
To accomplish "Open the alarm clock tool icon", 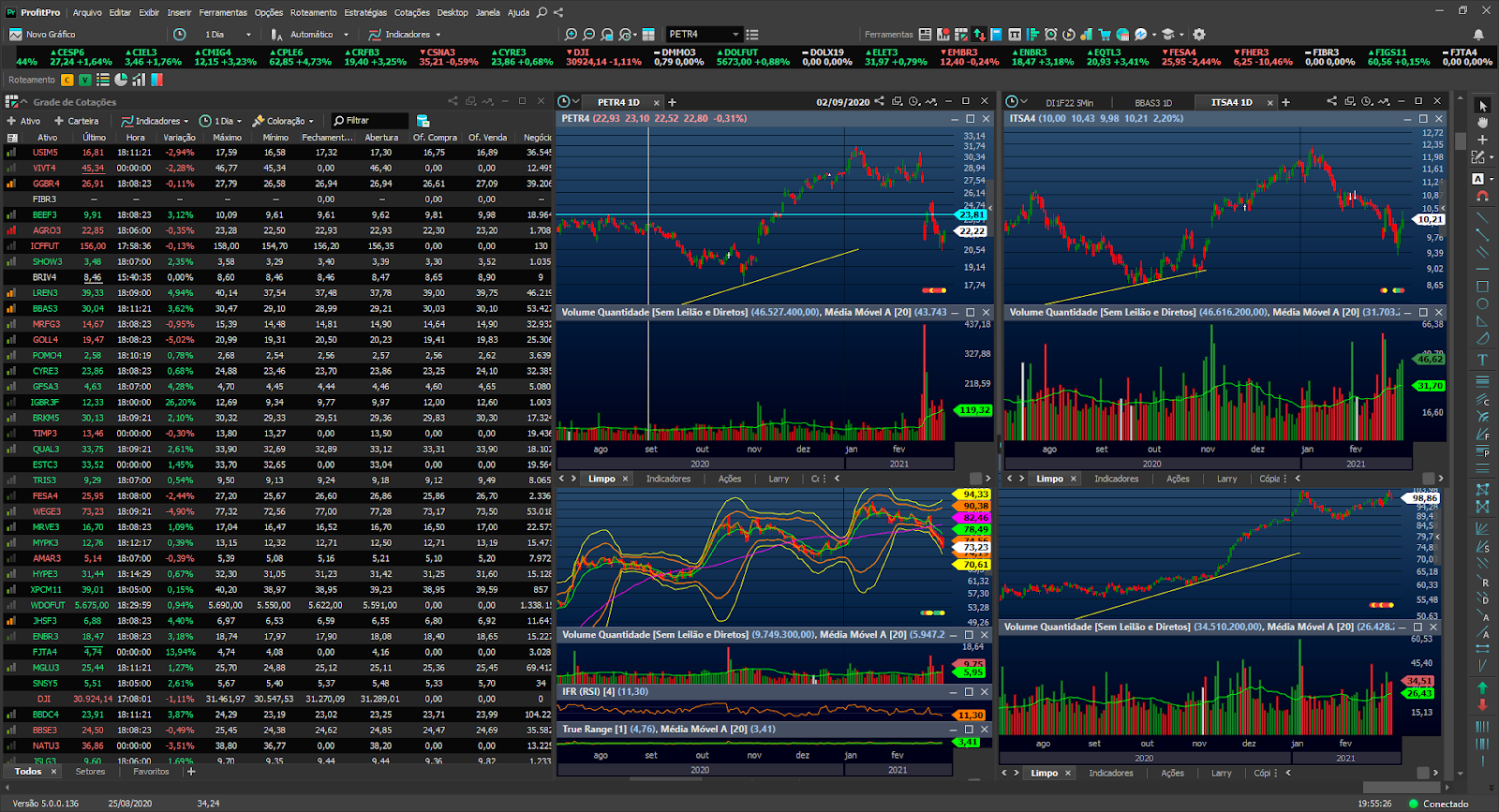I will pyautogui.click(x=1051, y=35).
